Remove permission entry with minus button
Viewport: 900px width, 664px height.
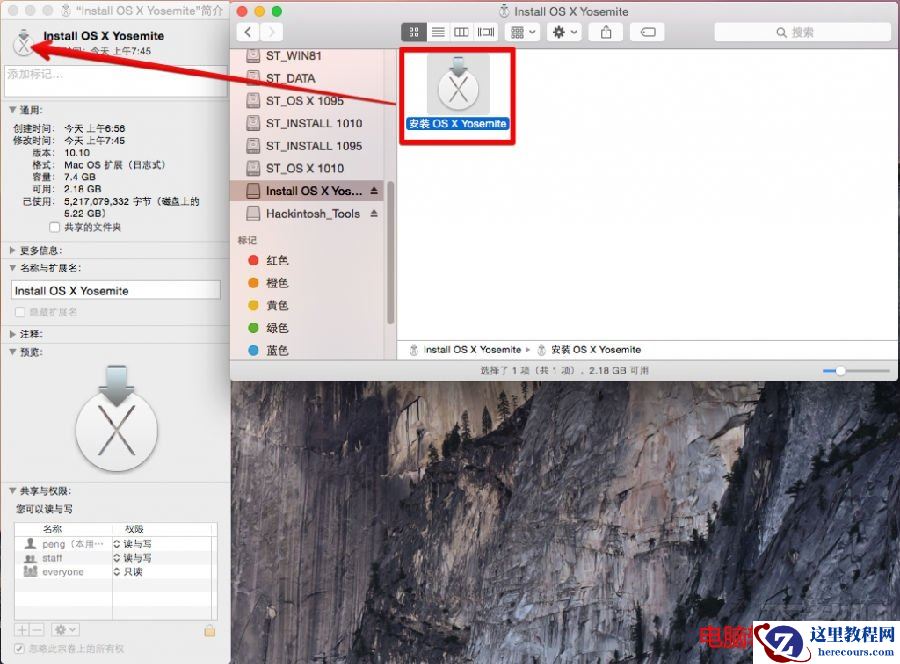tap(37, 630)
